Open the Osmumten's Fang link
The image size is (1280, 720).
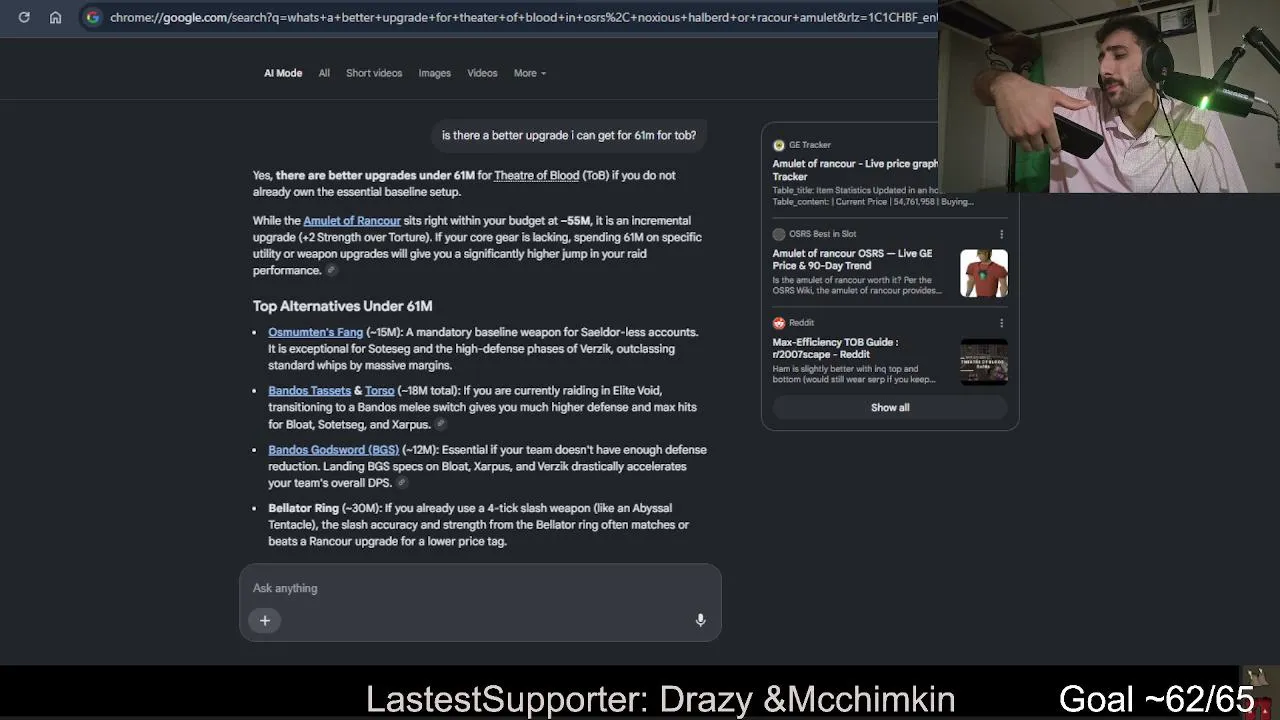(x=315, y=332)
